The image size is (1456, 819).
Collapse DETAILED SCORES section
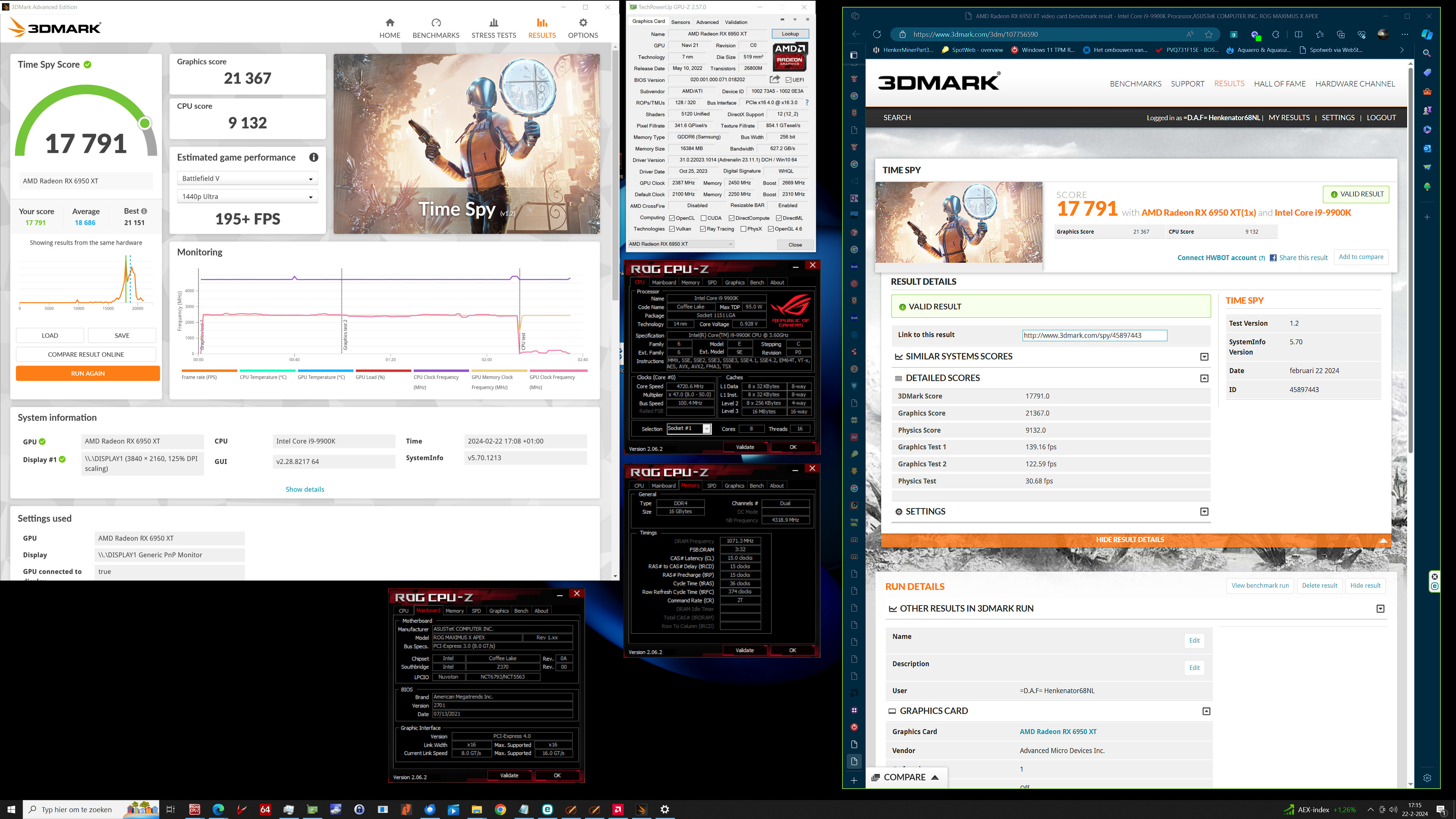coord(1205,378)
